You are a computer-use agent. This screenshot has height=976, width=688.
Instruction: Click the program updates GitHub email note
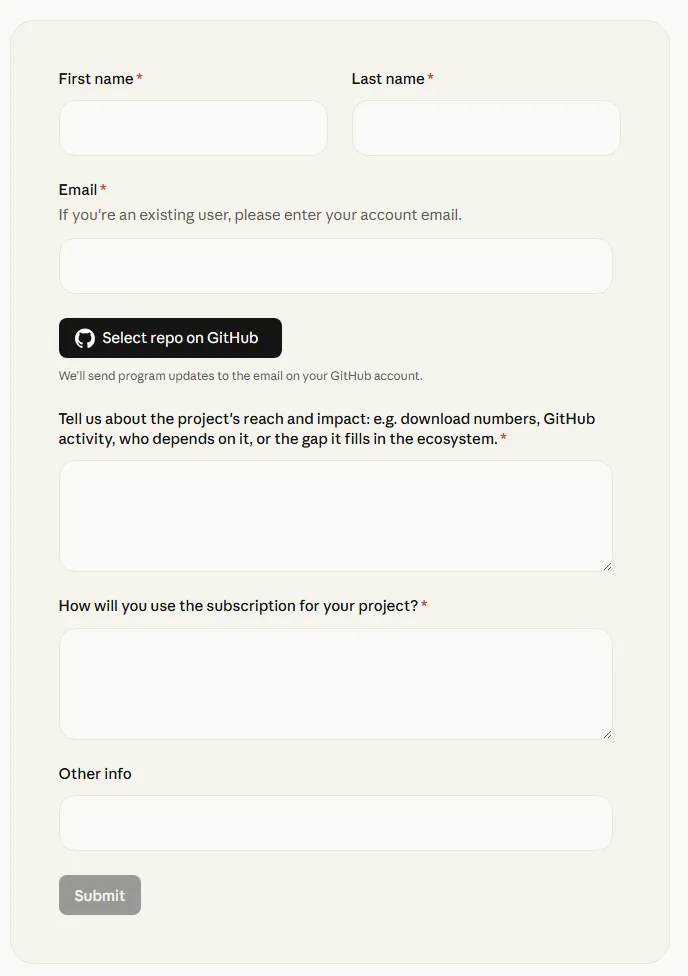point(240,376)
